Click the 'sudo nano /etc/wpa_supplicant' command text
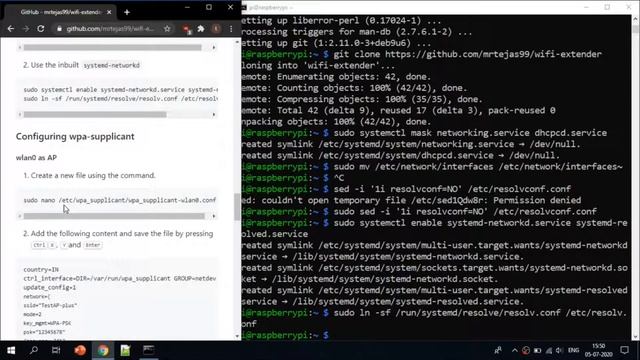This screenshot has width=640, height=360. pyautogui.click(x=120, y=200)
